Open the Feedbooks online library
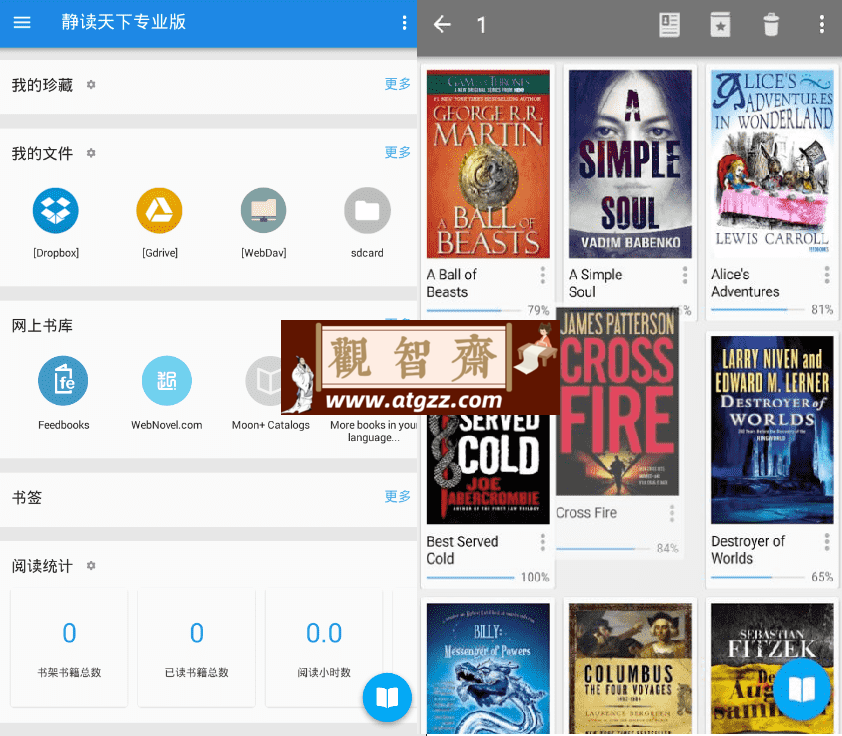 click(x=63, y=381)
